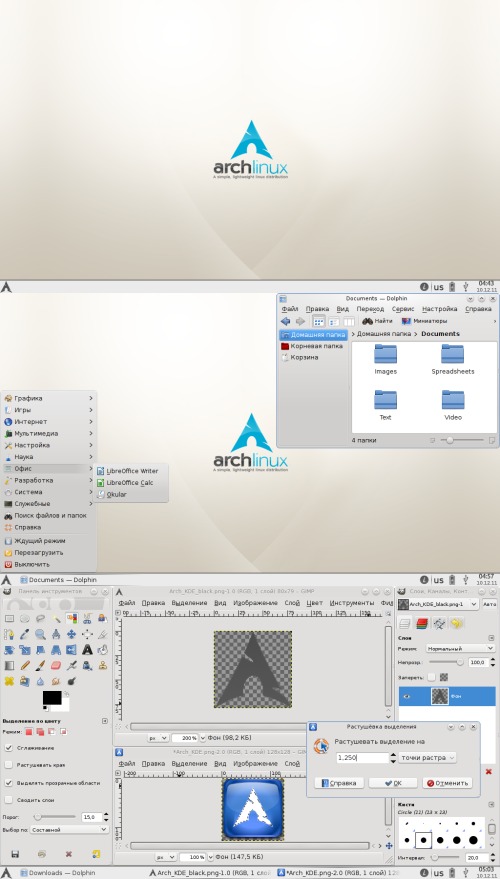
Task: Launch LibreOffice Writer from Офис submenu
Action: (131, 471)
